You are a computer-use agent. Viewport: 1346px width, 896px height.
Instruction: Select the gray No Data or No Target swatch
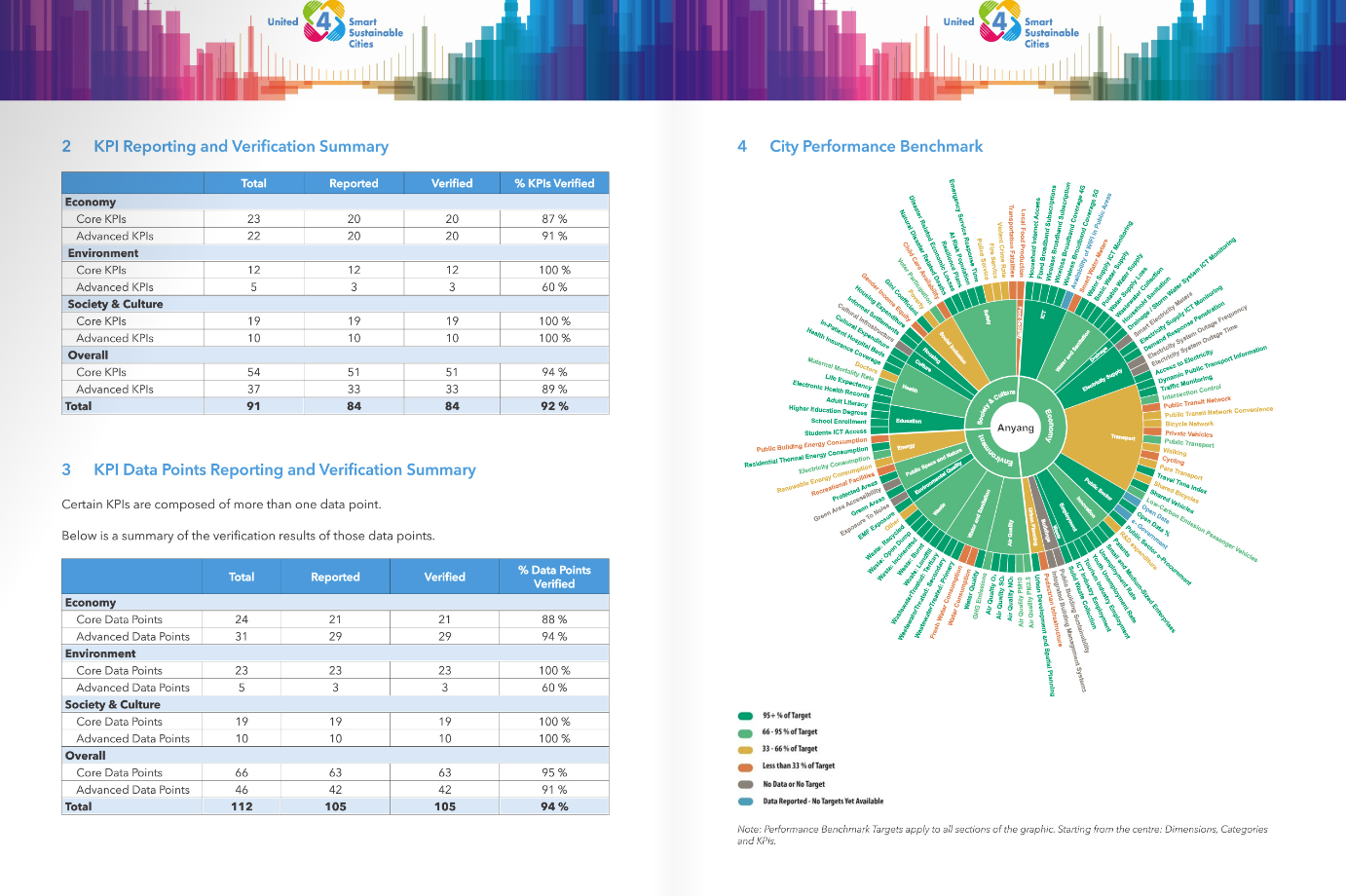pyautogui.click(x=745, y=784)
